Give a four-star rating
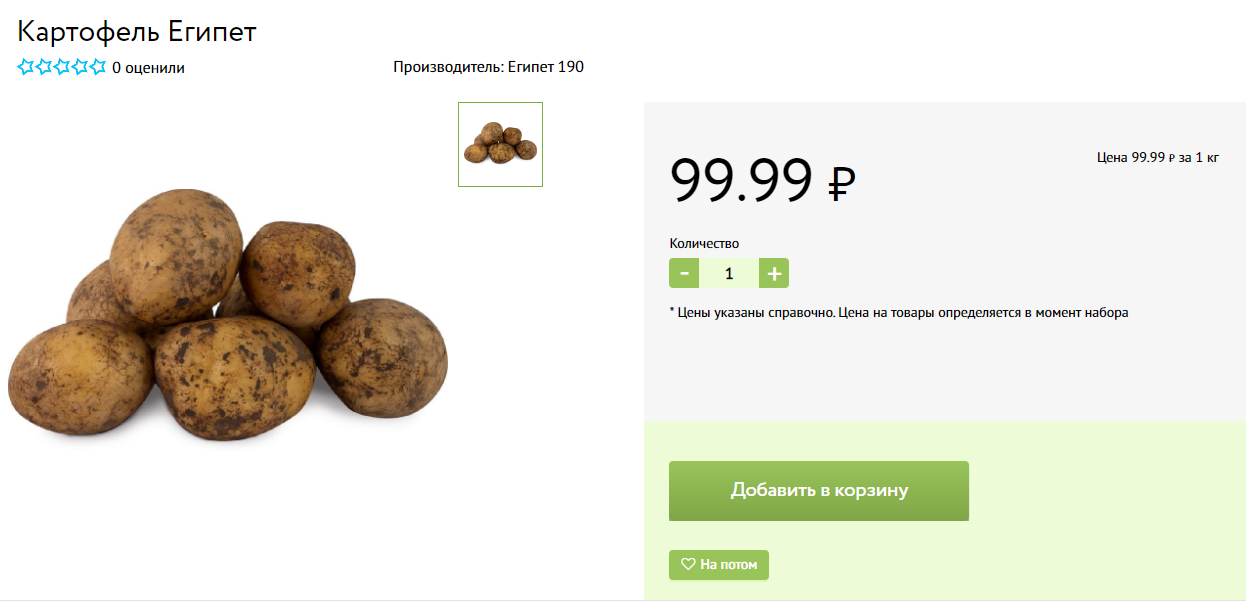 coord(80,67)
